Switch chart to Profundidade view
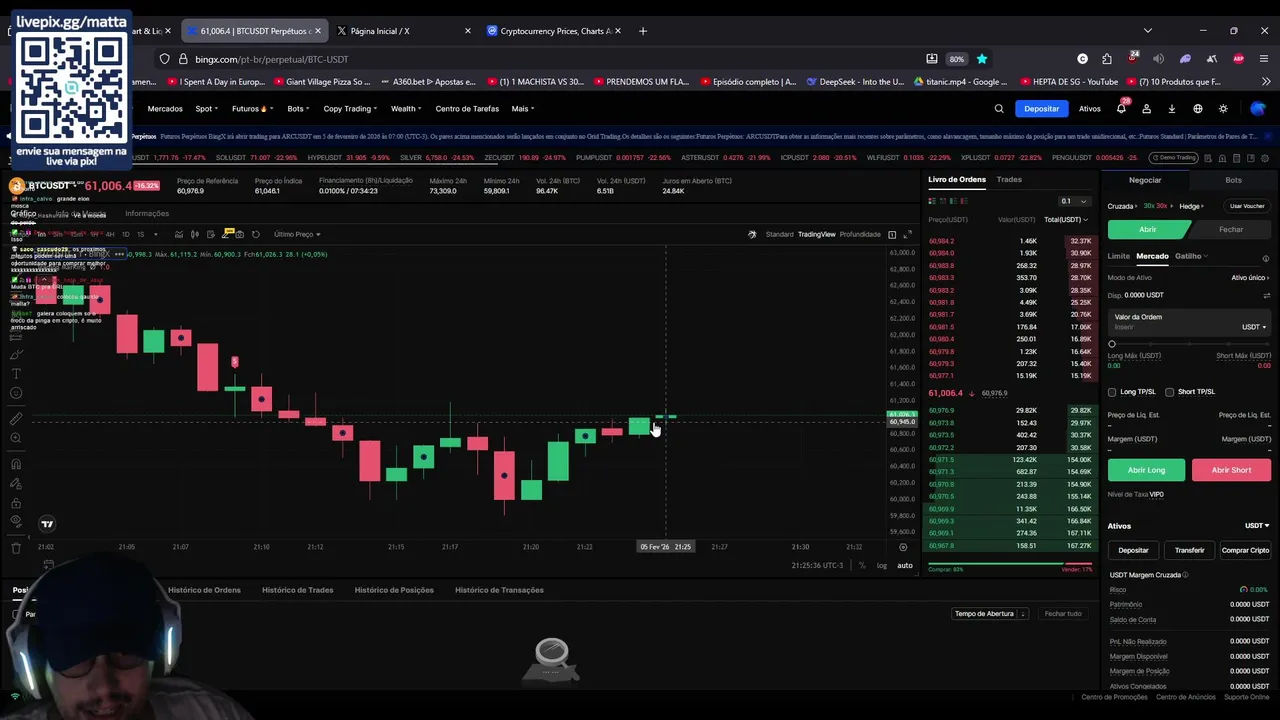The height and width of the screenshot is (720, 1280). pyautogui.click(x=860, y=234)
